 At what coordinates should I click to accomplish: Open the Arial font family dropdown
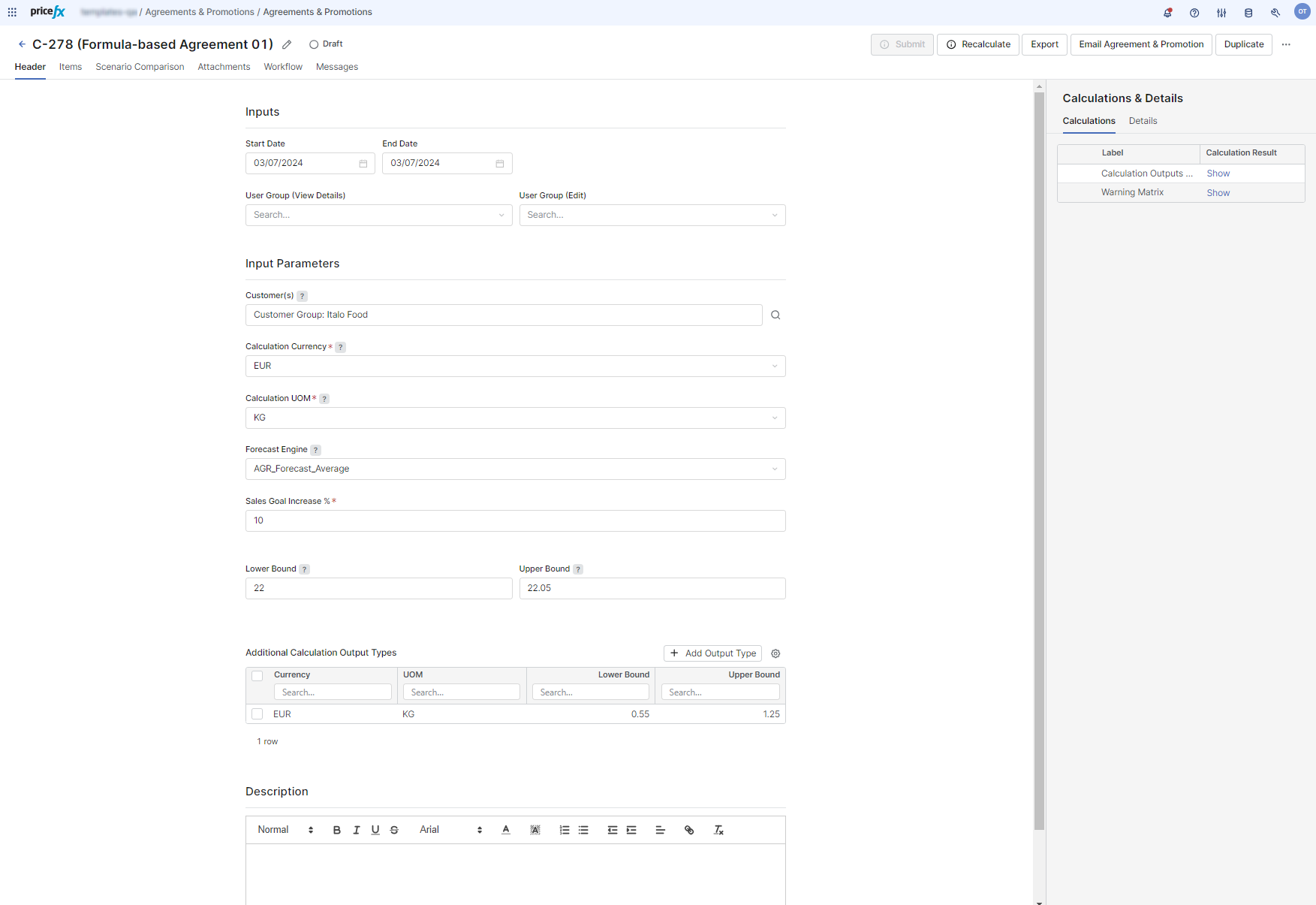pyautogui.click(x=450, y=830)
